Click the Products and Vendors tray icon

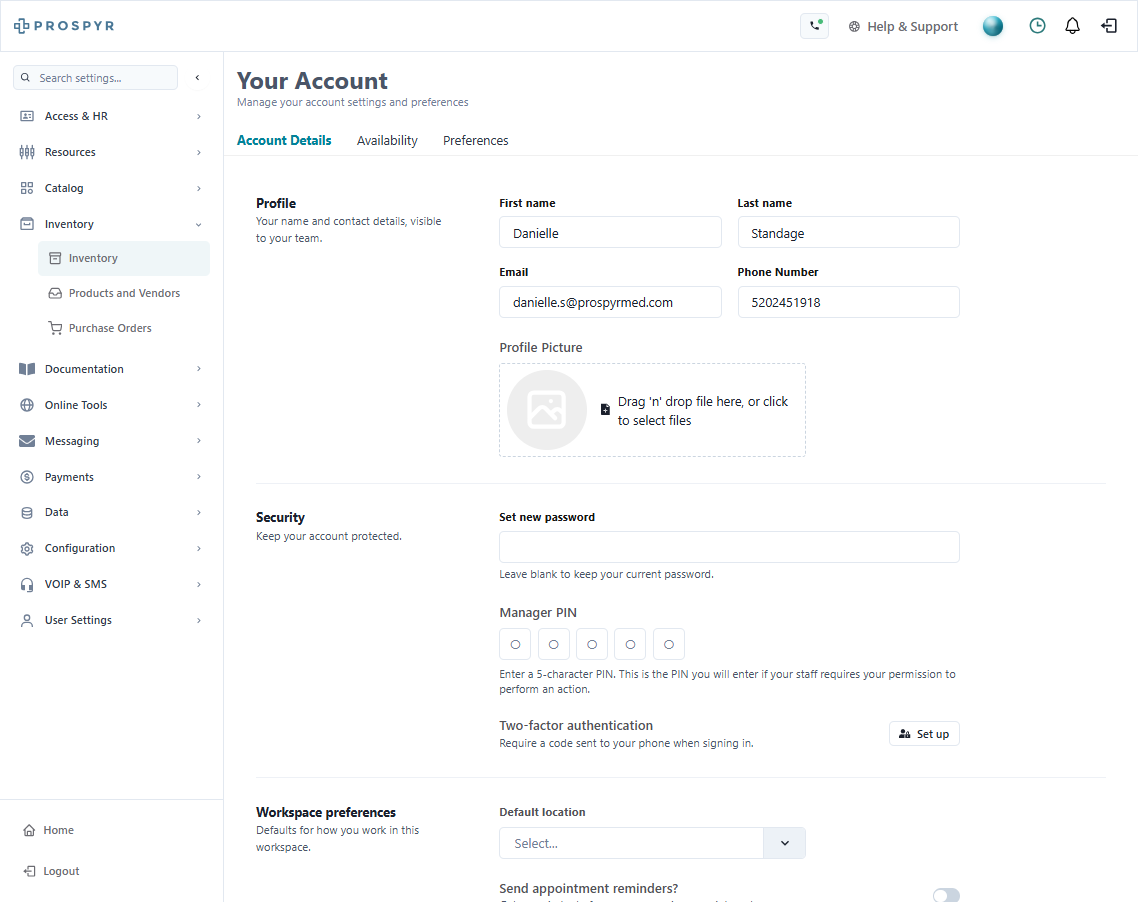(55, 293)
